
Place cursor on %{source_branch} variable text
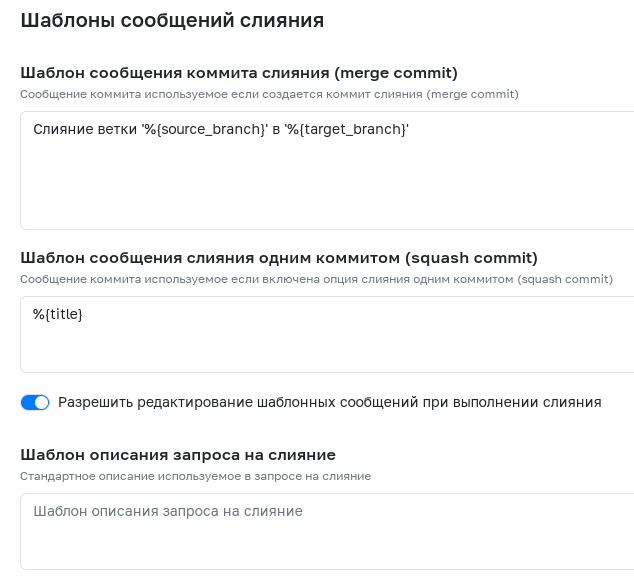(205, 129)
